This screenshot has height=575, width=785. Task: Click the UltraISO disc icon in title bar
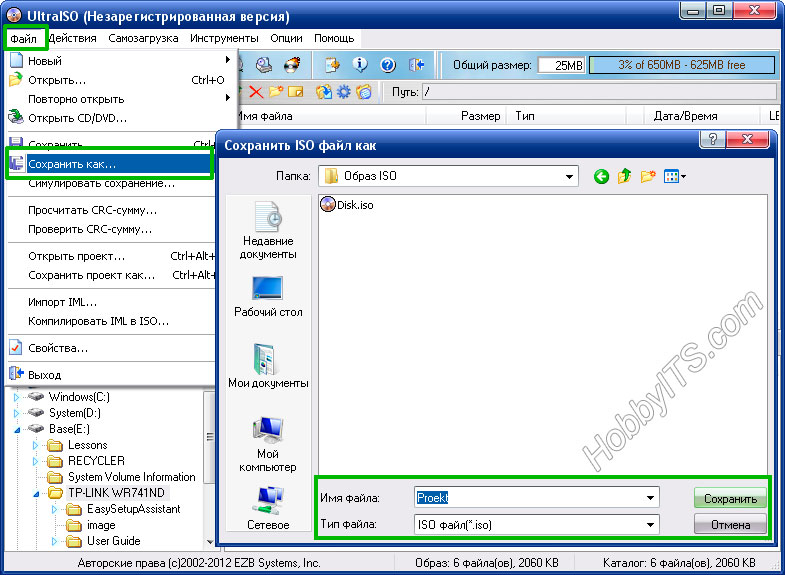coord(15,16)
